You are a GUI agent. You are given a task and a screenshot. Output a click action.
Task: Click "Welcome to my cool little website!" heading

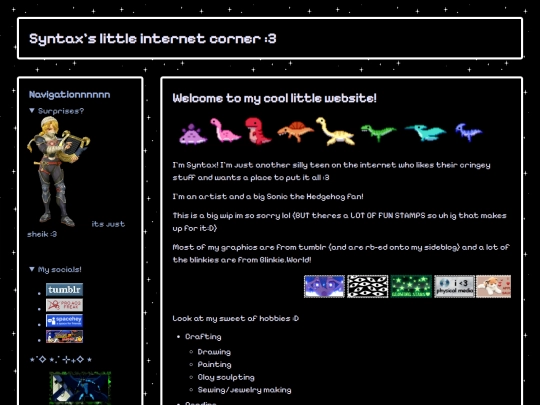(274, 98)
